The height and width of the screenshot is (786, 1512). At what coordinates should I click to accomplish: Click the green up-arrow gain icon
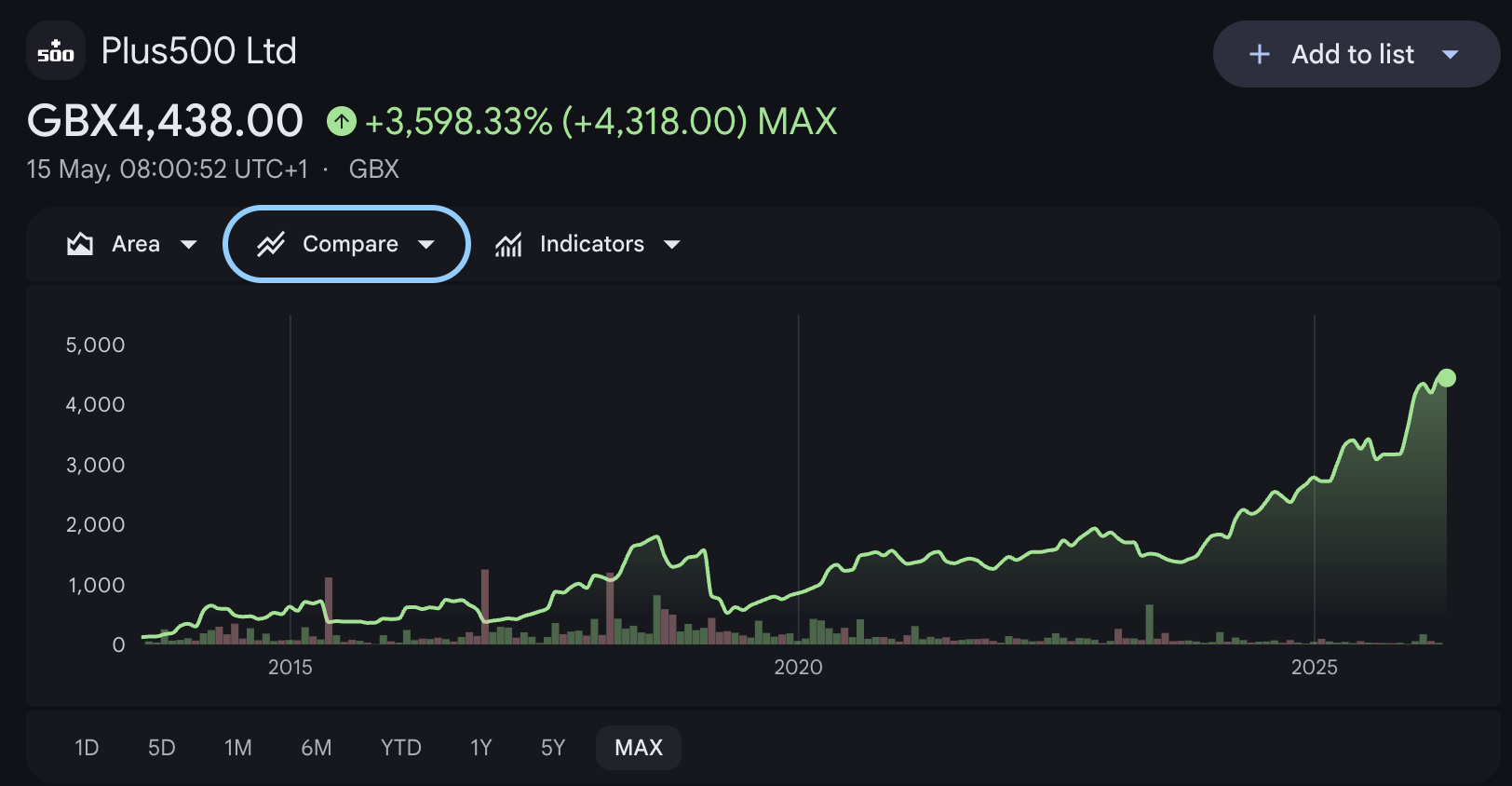pyautogui.click(x=342, y=121)
